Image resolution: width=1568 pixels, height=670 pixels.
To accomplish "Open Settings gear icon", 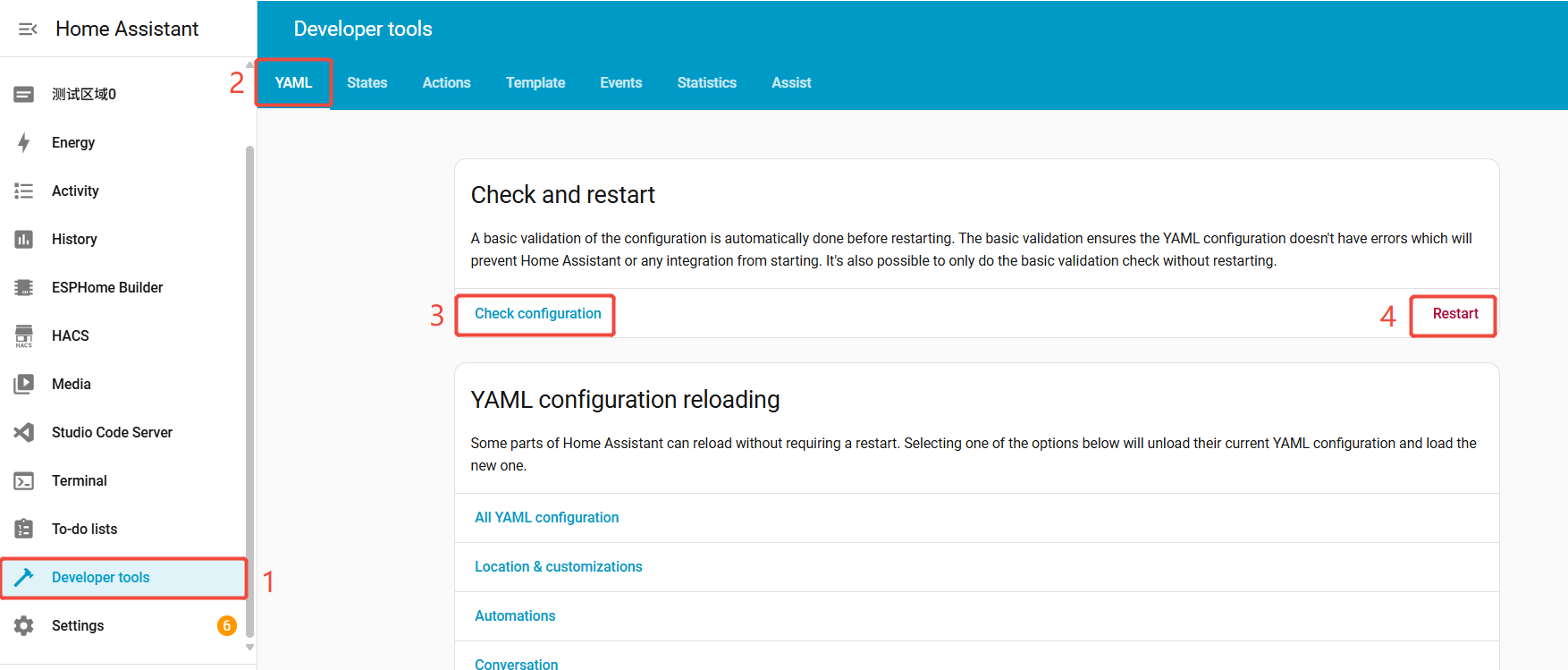I will point(24,625).
